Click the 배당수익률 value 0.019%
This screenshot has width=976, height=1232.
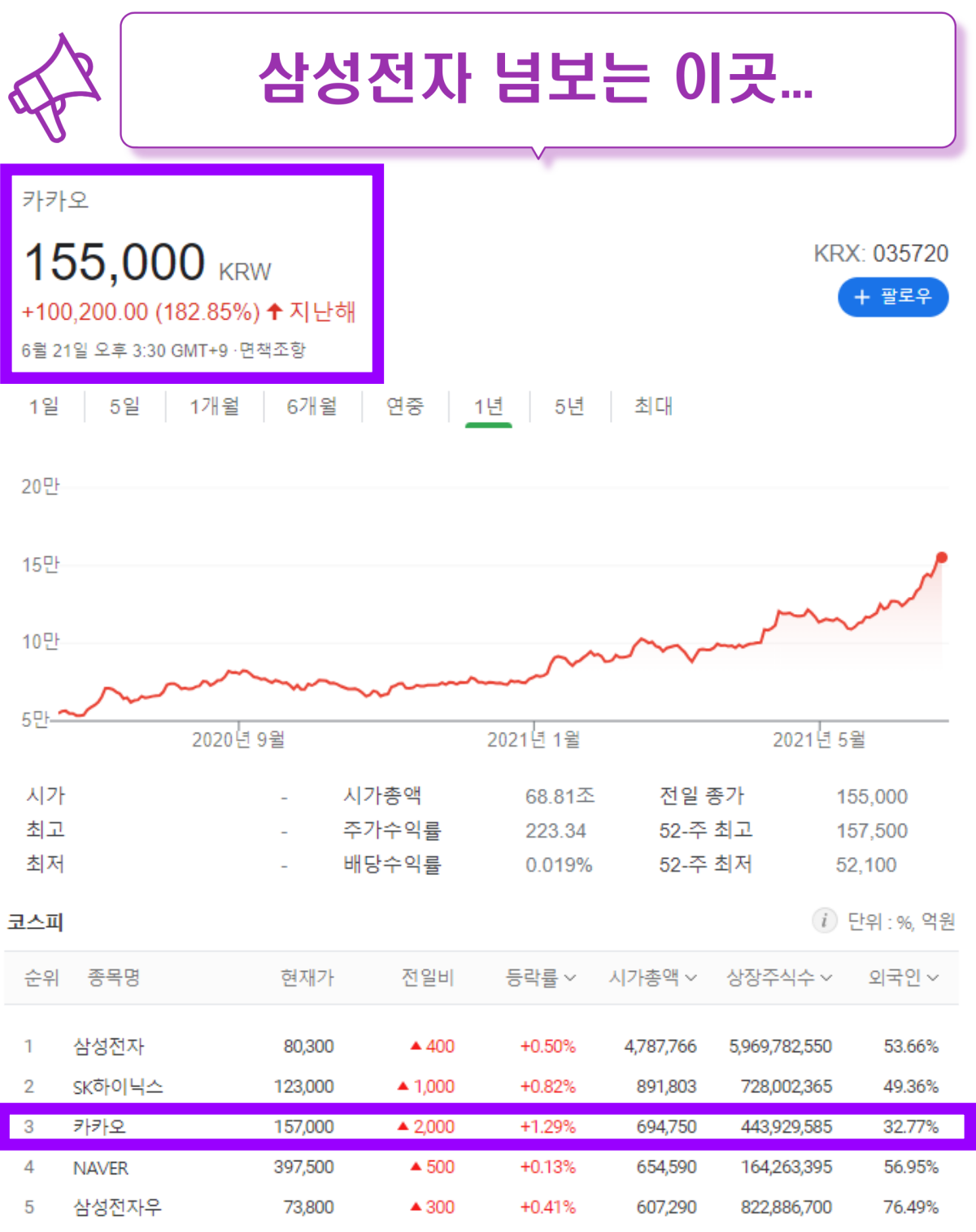coord(559,864)
